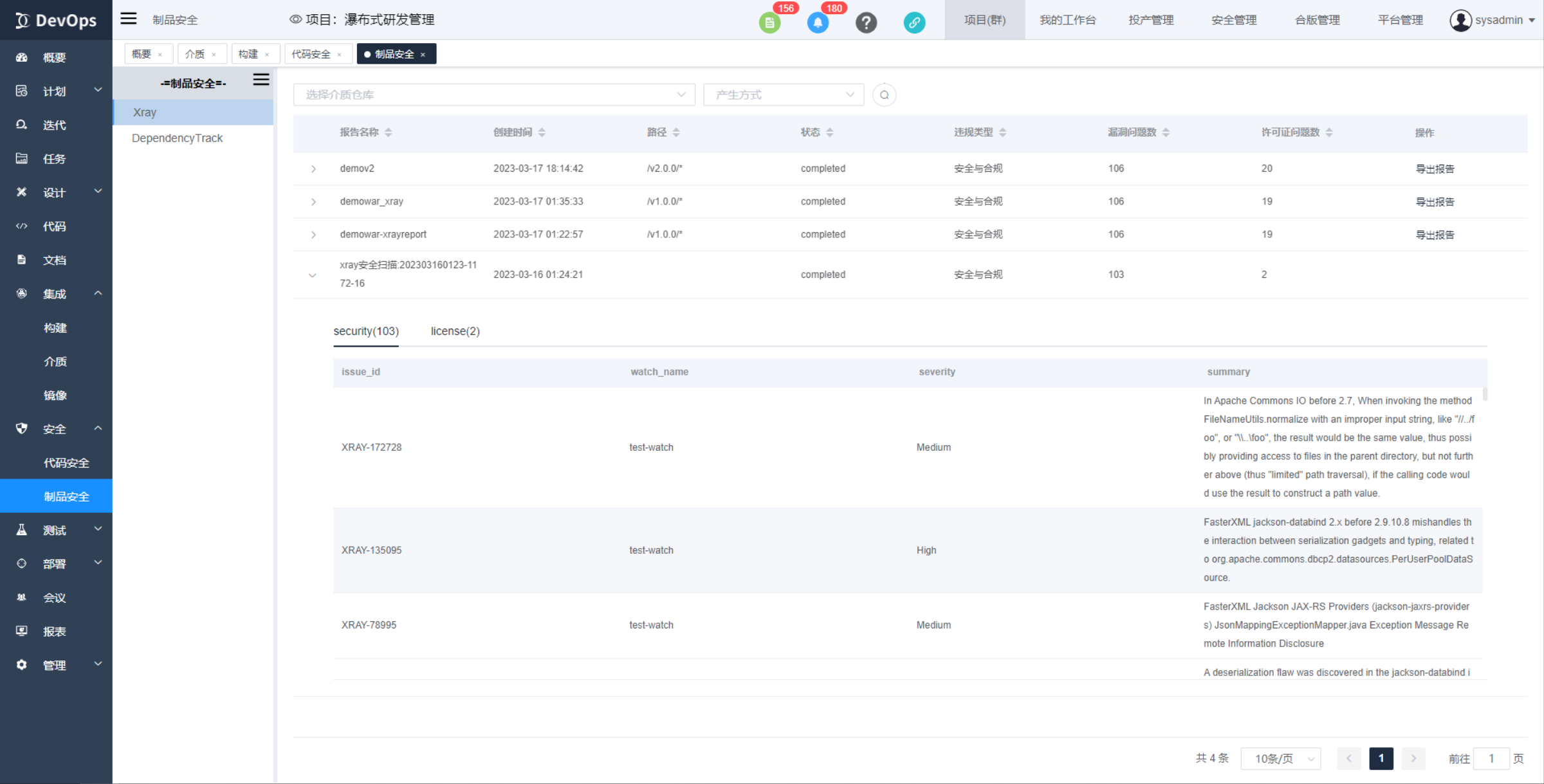Collapse the xray安全扫描 report row

pyautogui.click(x=313, y=275)
